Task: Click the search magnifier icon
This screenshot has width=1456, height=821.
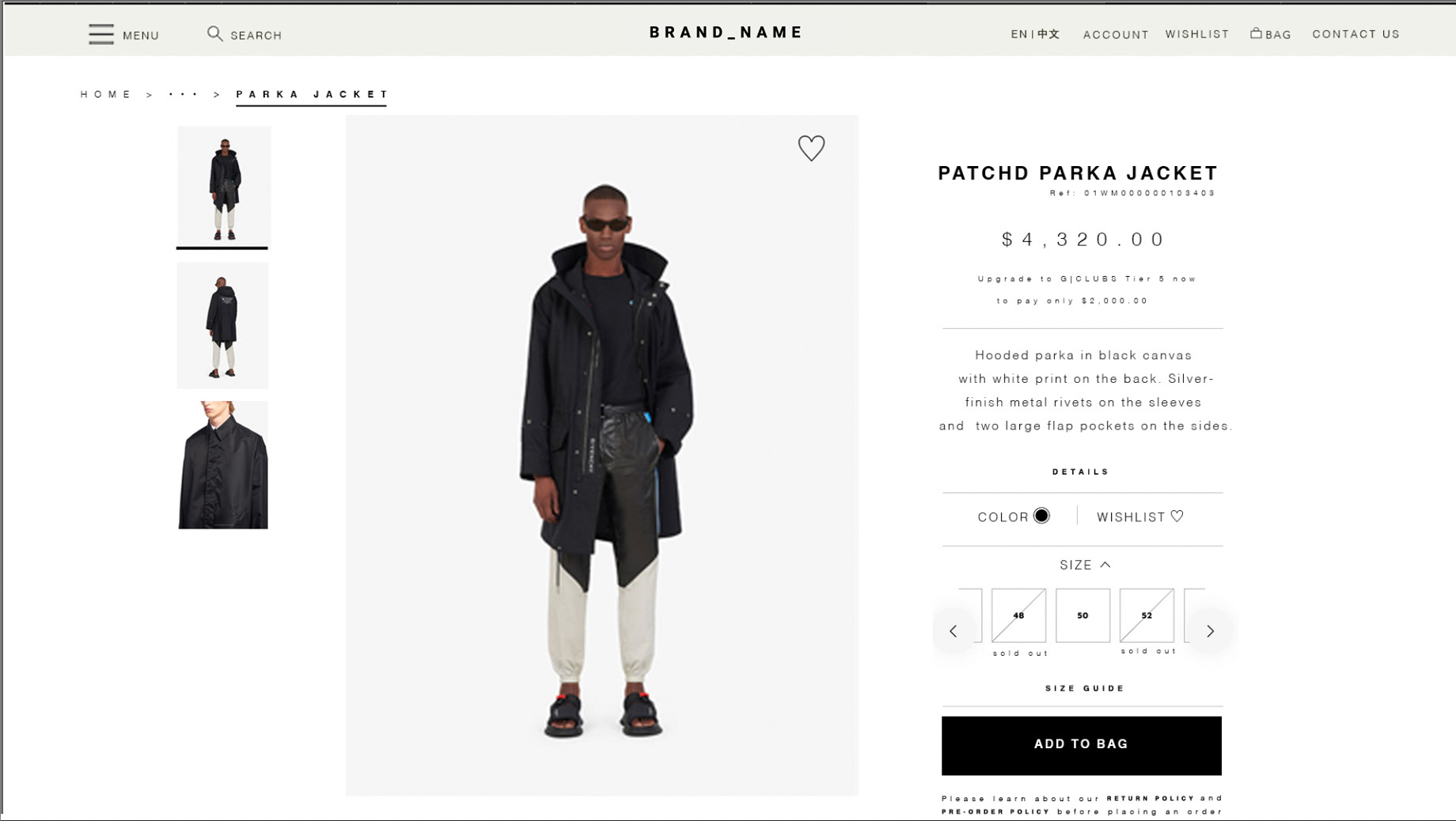Action: click(x=214, y=33)
